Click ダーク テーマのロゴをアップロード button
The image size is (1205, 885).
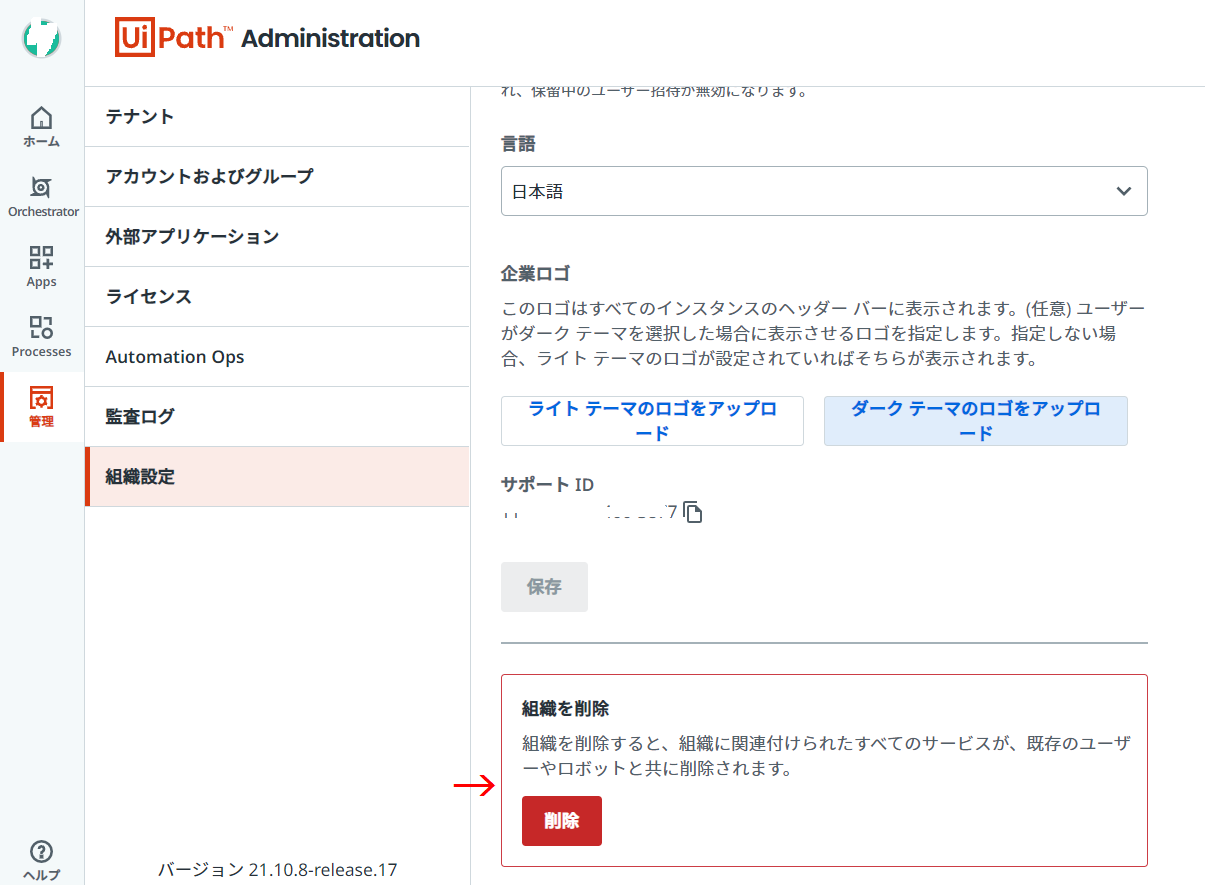coord(976,421)
